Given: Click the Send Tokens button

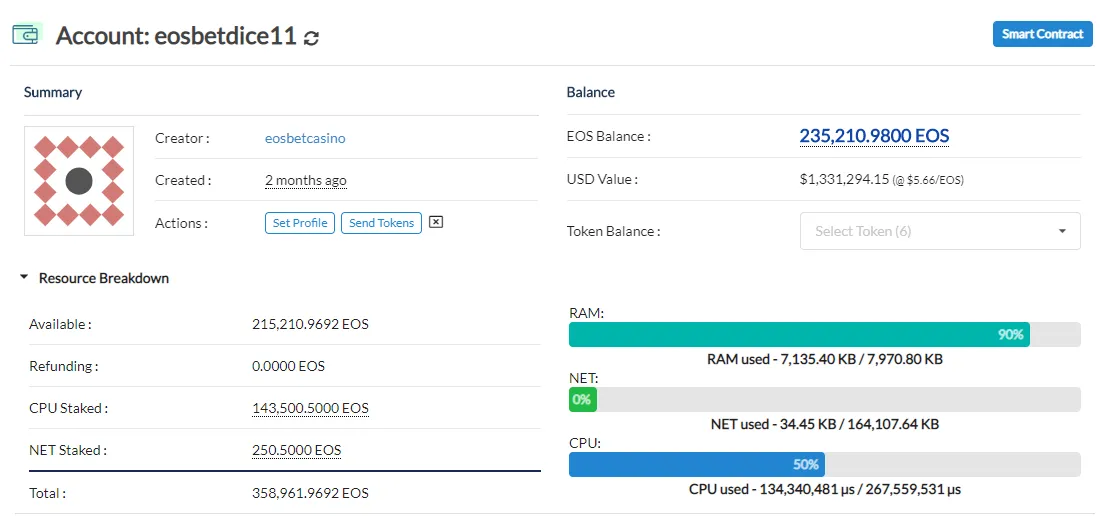Looking at the screenshot, I should point(381,223).
